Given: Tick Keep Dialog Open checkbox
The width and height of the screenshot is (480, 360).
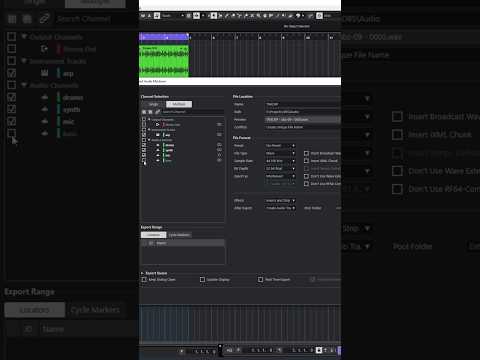Looking at the screenshot, I should (144, 279).
